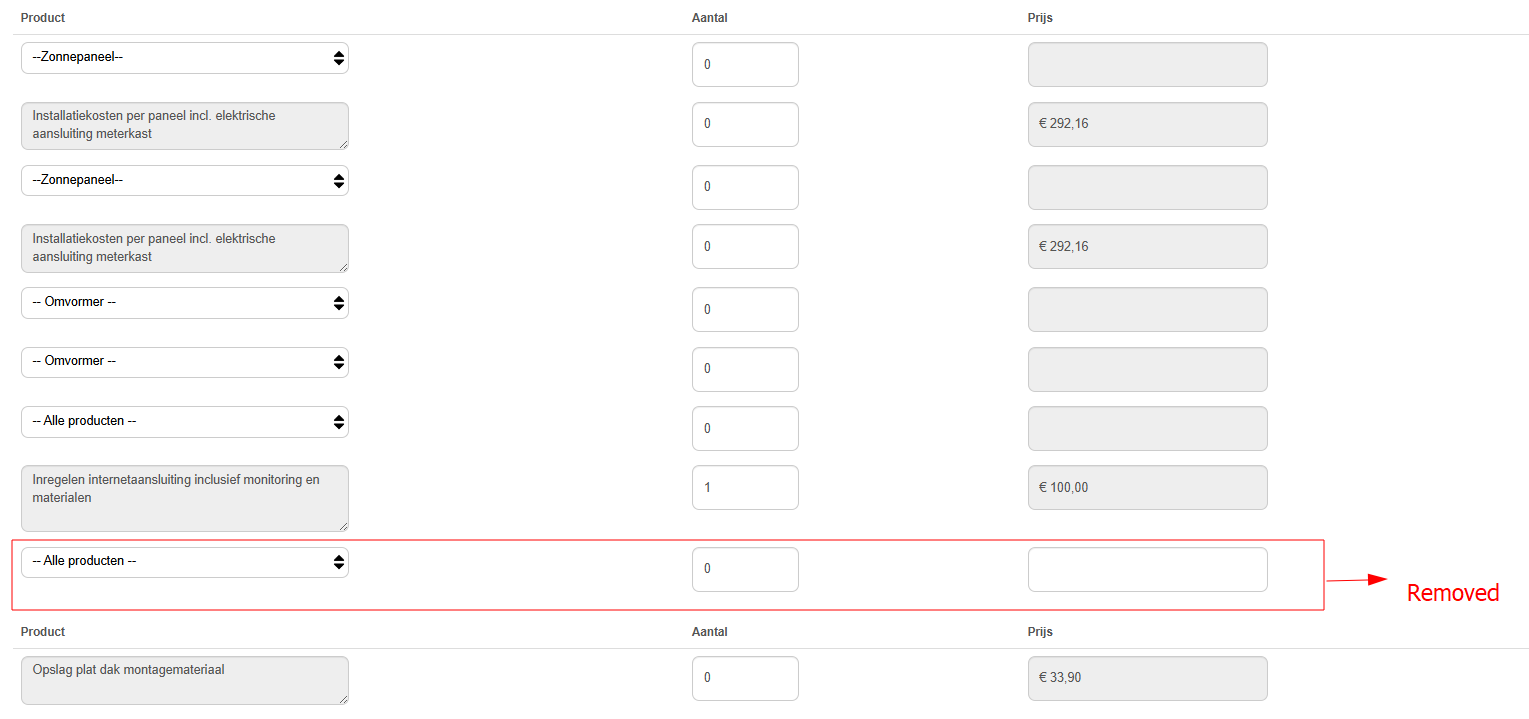
Task: Click the Inregelen internetaansluiting description textbox
Action: point(184,498)
